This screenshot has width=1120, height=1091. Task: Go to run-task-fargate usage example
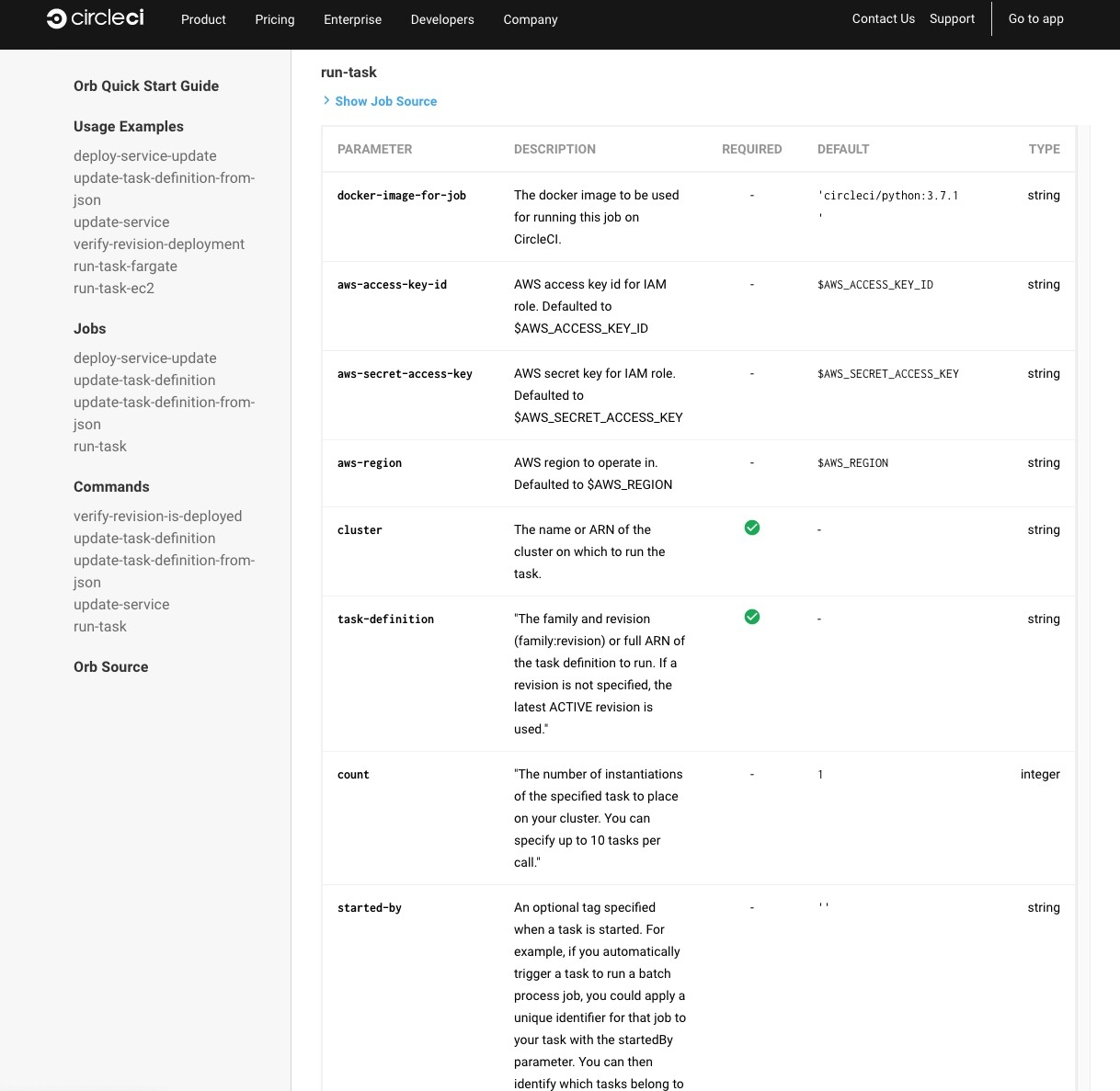coord(125,267)
